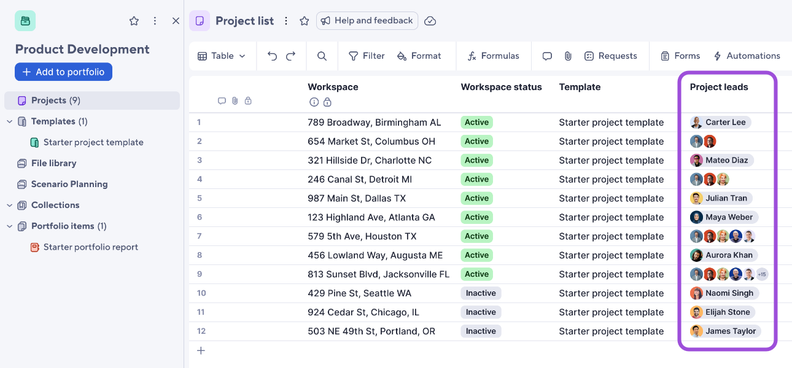792x368 pixels.
Task: Open Requests in the toolbar
Action: point(611,56)
